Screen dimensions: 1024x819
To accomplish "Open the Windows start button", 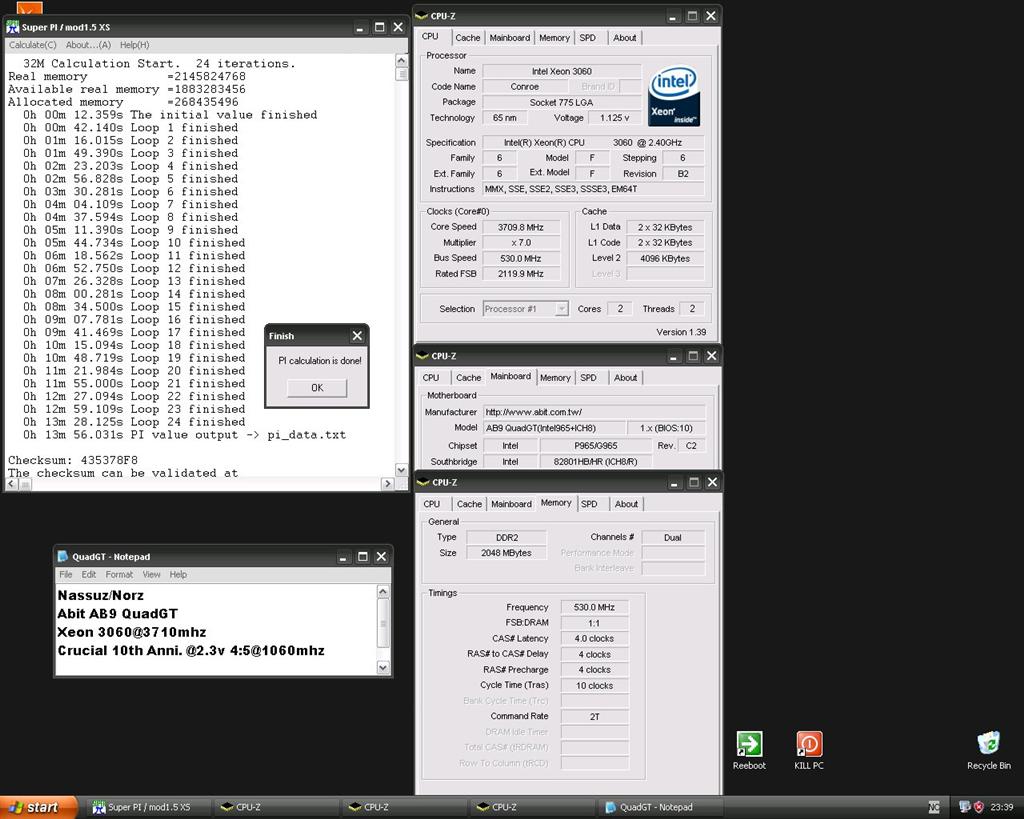I will (38, 807).
